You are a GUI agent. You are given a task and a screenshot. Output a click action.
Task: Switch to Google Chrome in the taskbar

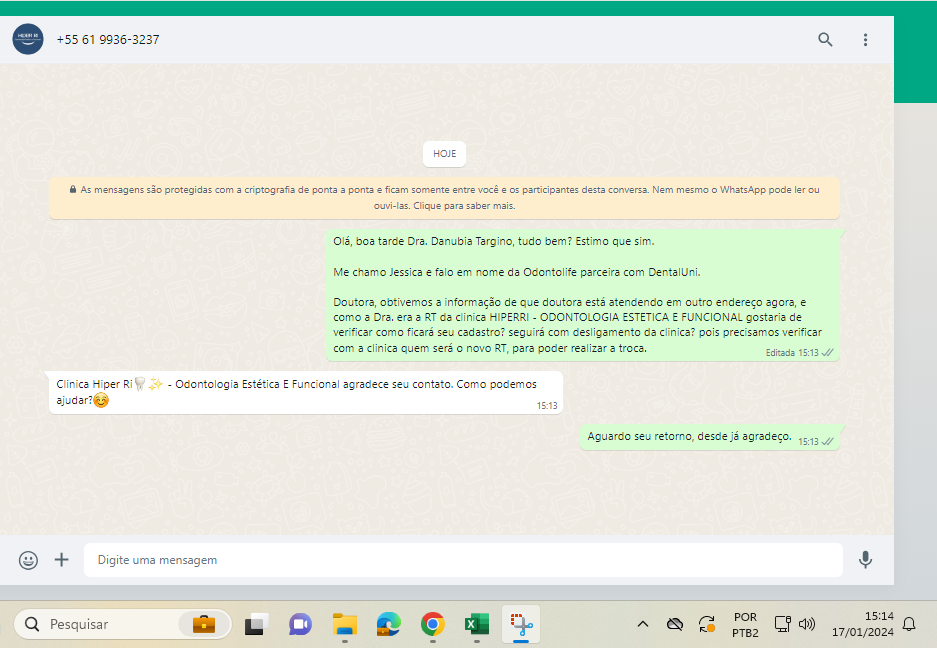point(432,624)
